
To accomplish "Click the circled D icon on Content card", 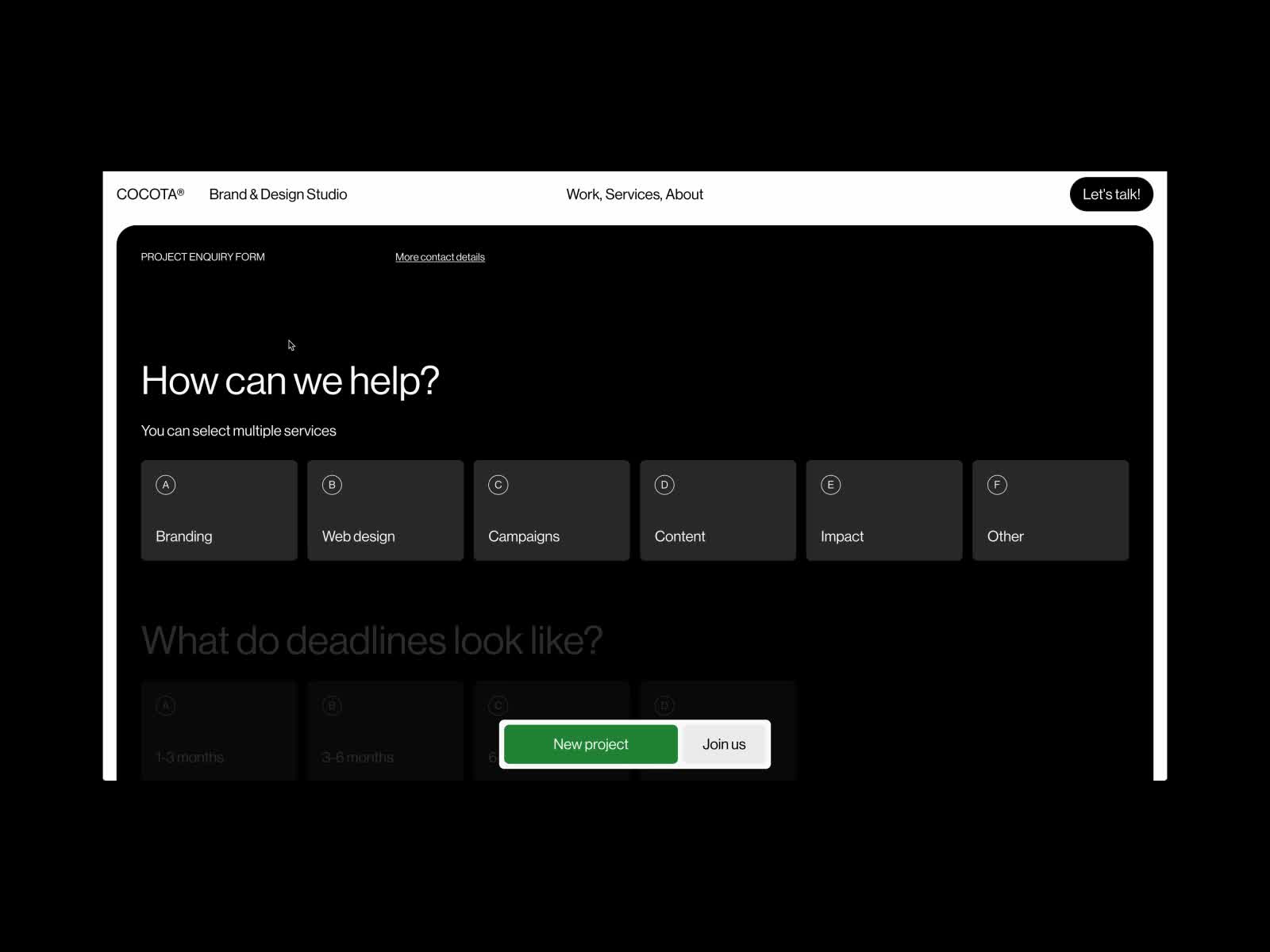I will pyautogui.click(x=664, y=485).
